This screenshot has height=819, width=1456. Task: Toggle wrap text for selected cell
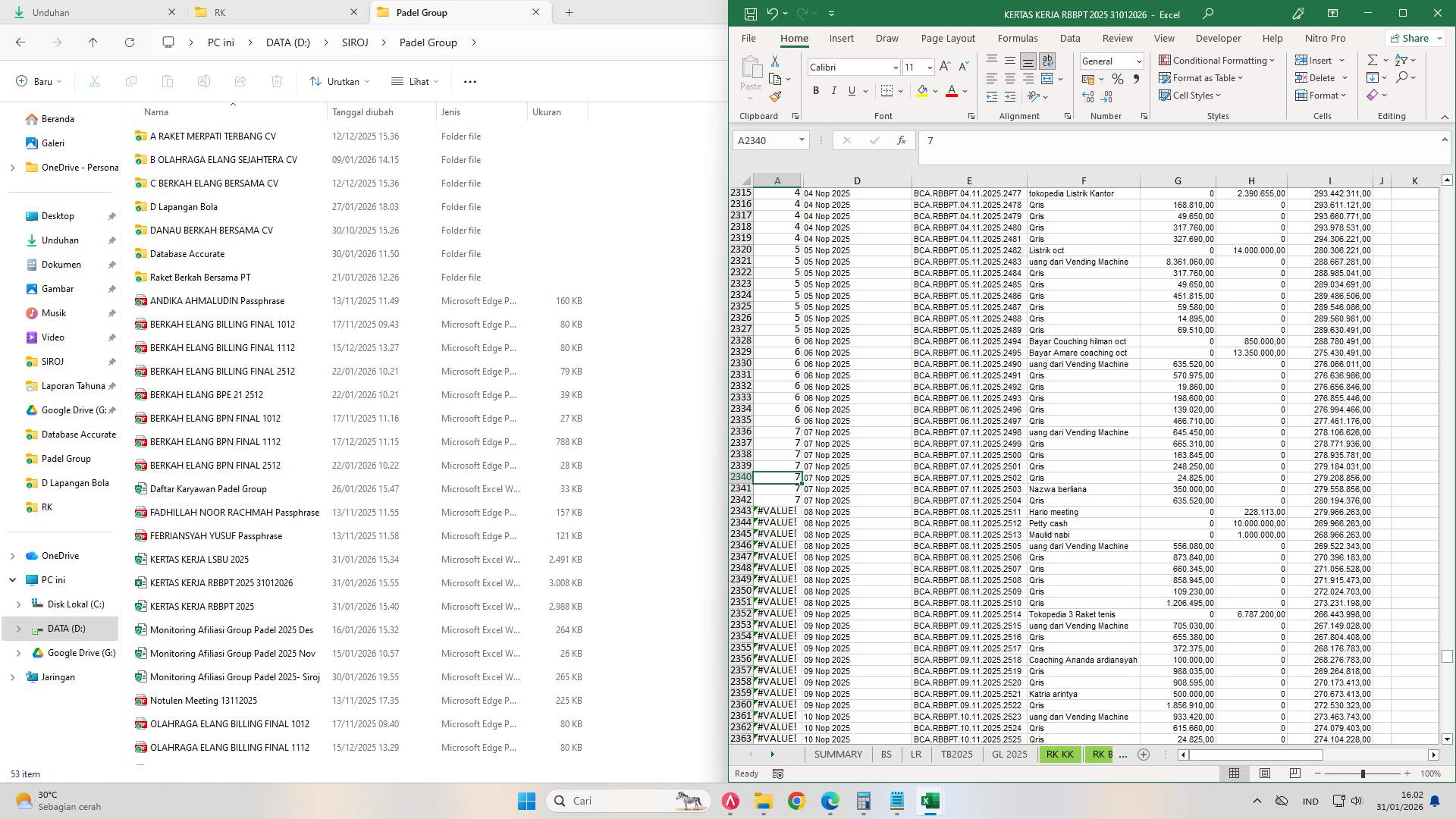(1047, 61)
